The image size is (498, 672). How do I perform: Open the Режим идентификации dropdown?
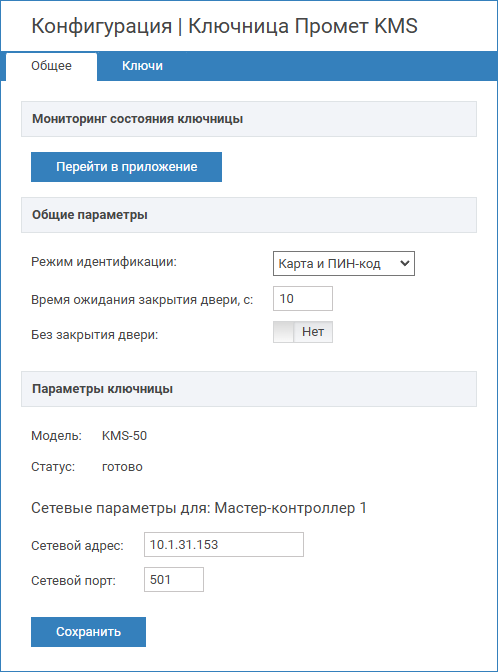point(344,264)
